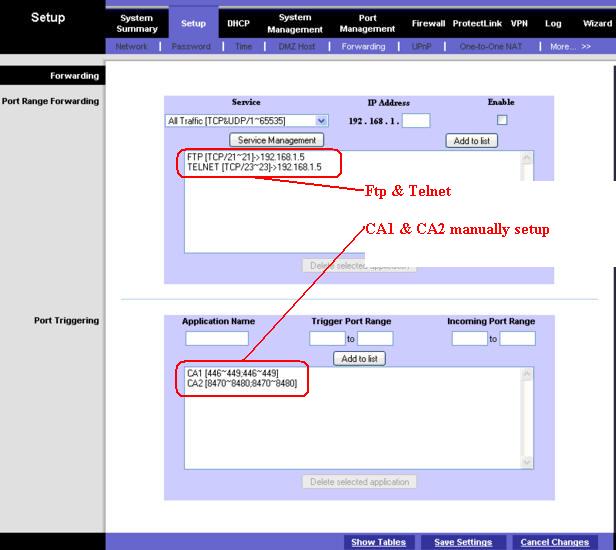The image size is (616, 550).
Task: Select the CA2 port triggering entry
Action: click(x=242, y=383)
